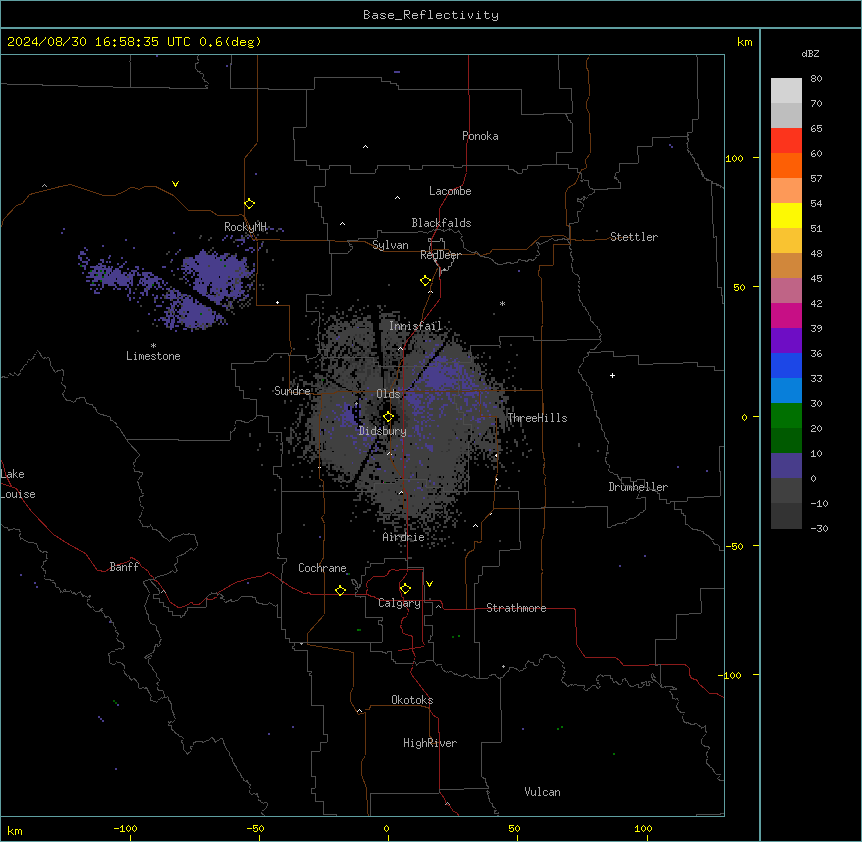This screenshot has width=862, height=842.
Task: Select the Strathmore label
Action: 516,608
